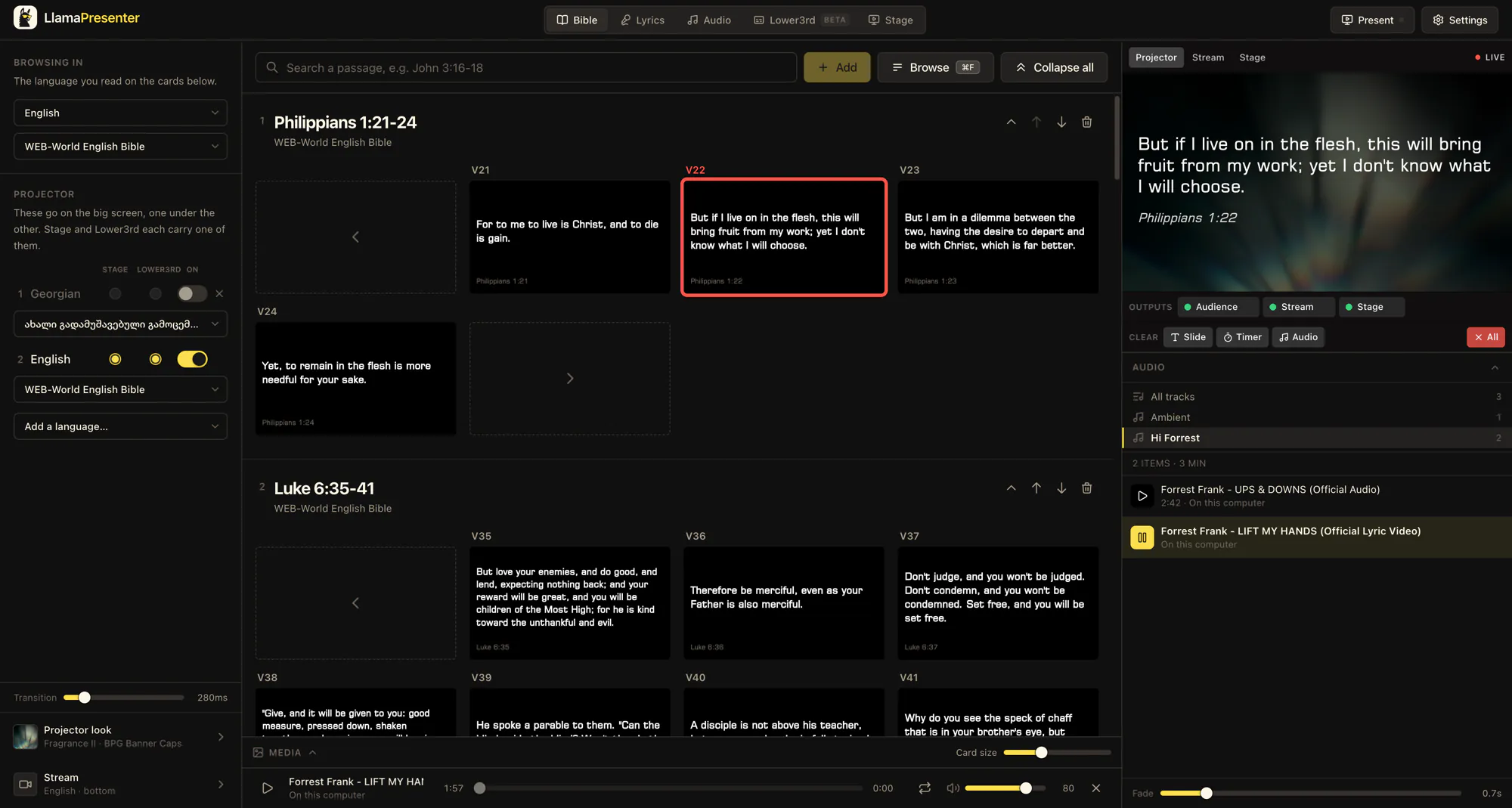This screenshot has width=1512, height=808.
Task: Toggle loop in media player
Action: click(x=925, y=788)
